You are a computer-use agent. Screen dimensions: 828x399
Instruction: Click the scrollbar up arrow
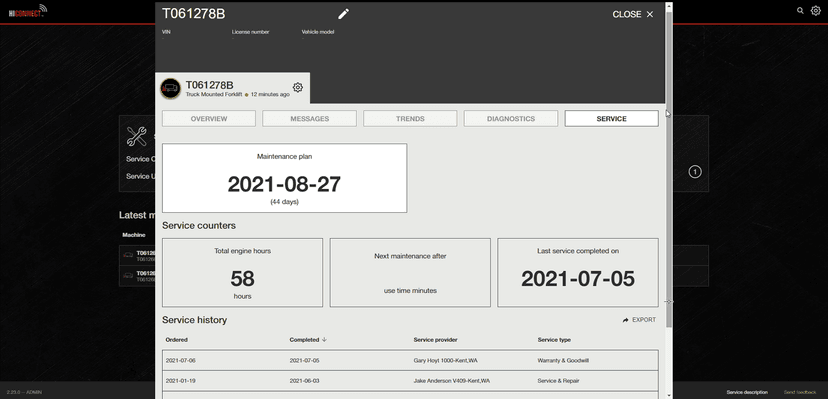coord(669,6)
